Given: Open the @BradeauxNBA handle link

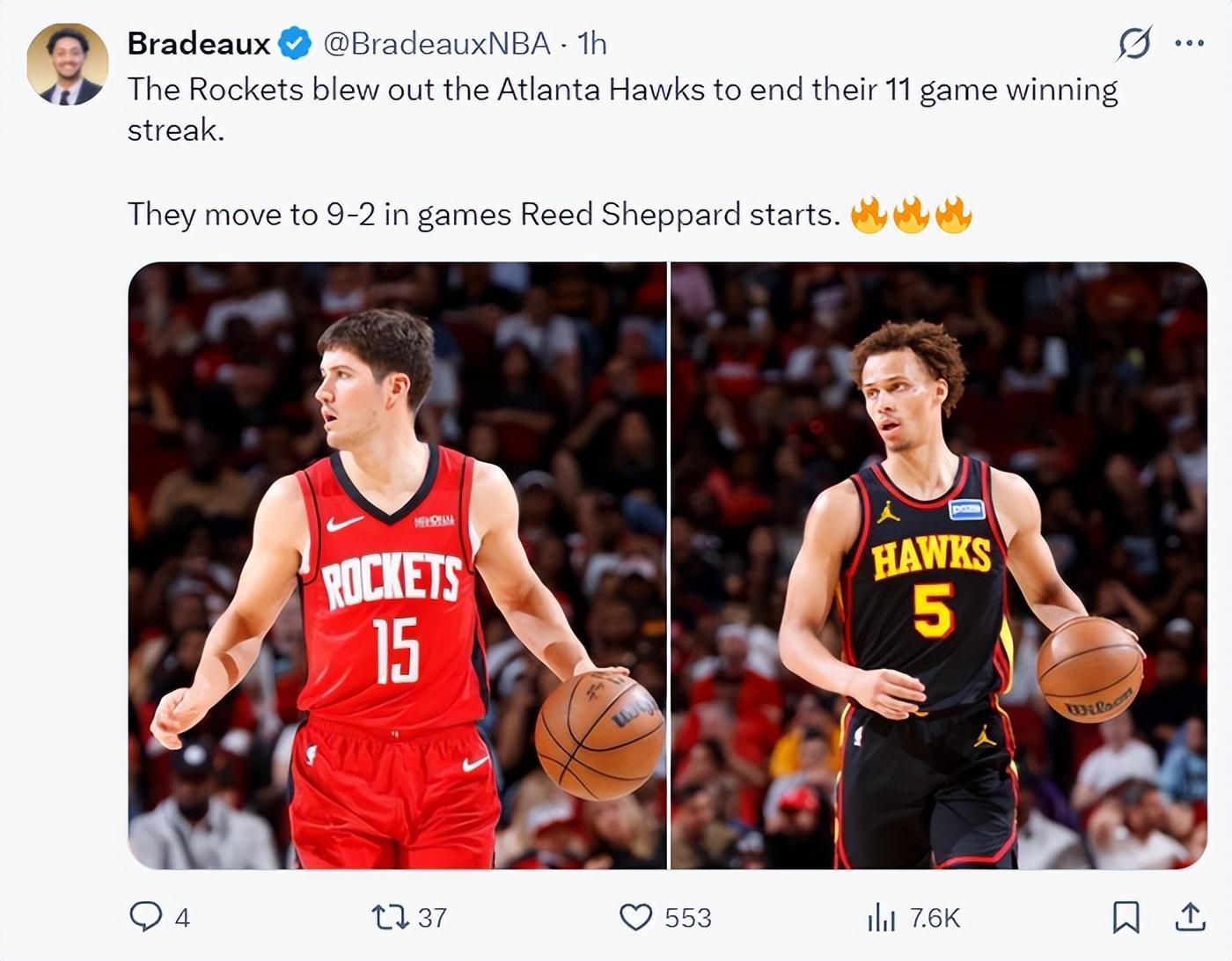Looking at the screenshot, I should [436, 43].
